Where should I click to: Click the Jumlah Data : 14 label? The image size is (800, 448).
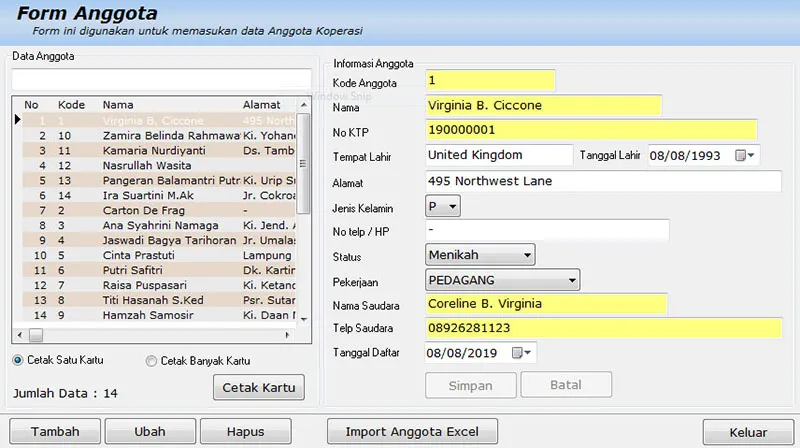coord(65,393)
